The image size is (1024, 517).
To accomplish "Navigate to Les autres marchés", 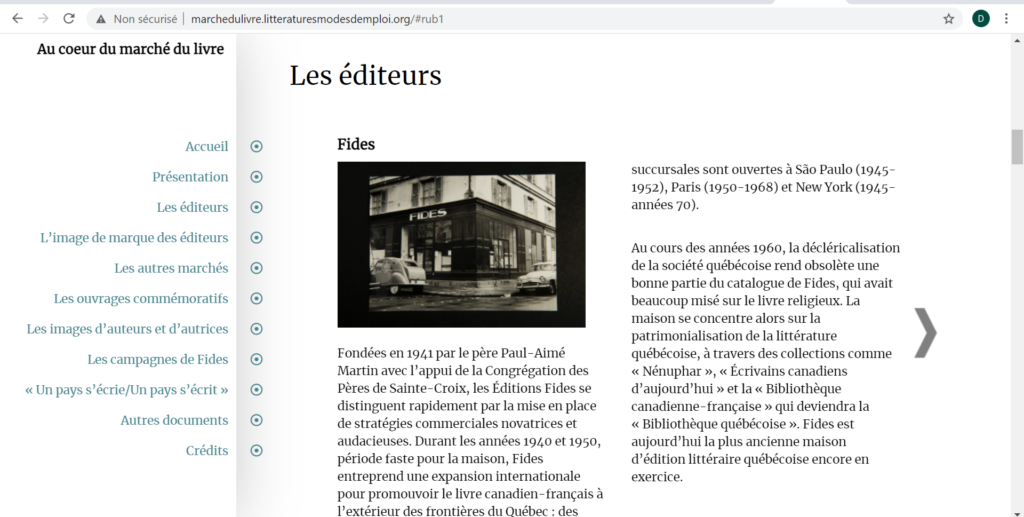I will [x=171, y=268].
